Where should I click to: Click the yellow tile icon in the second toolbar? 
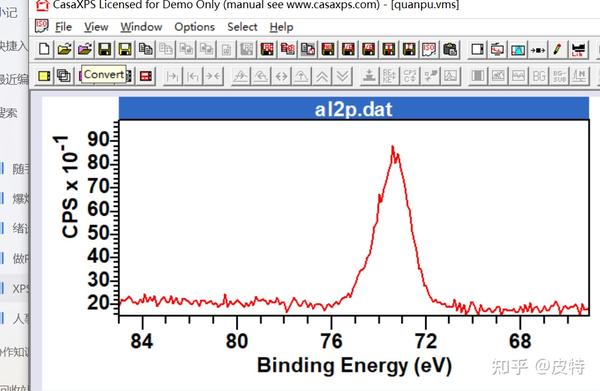pyautogui.click(x=44, y=76)
